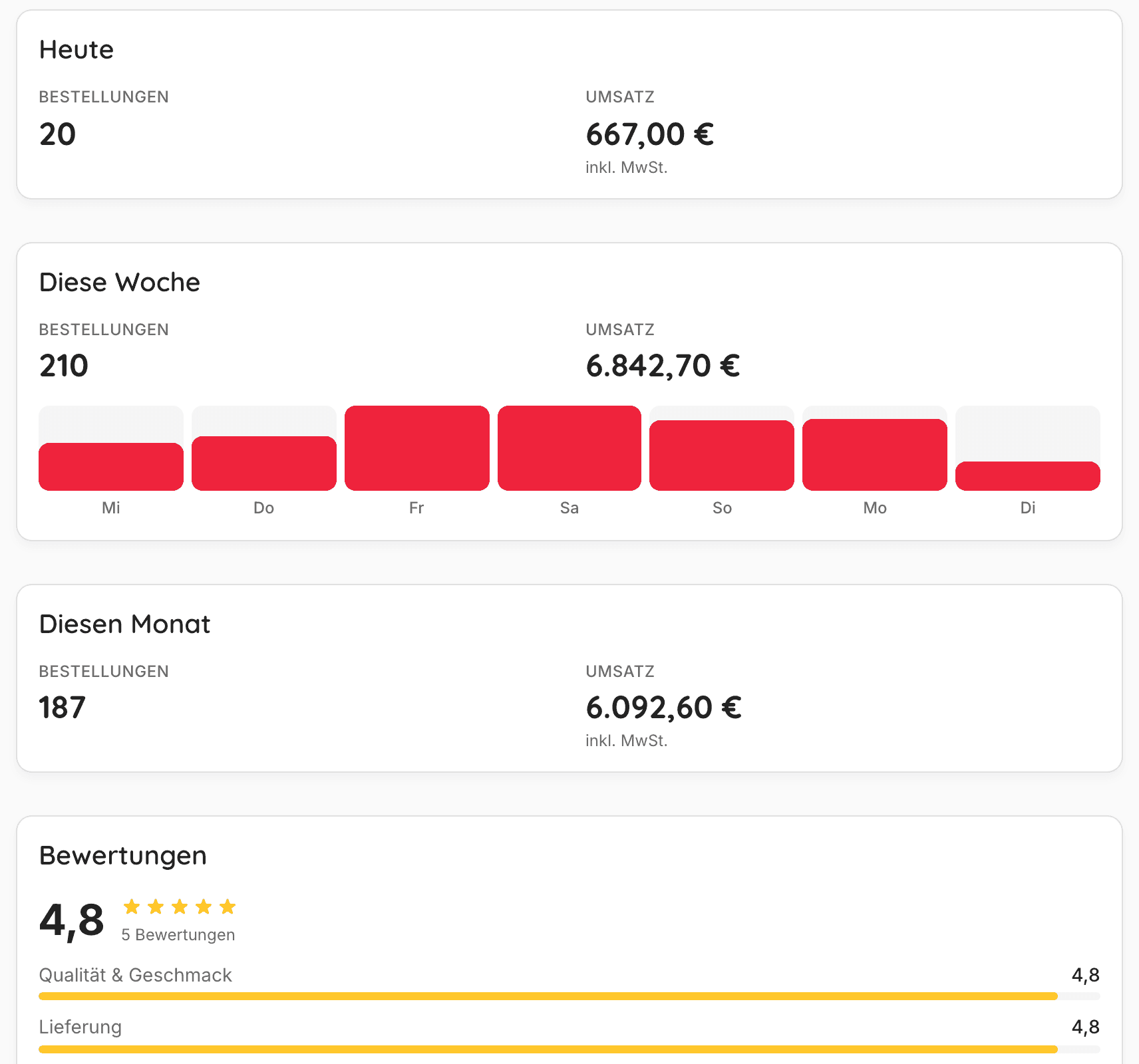Screen dimensions: 1139x1064
Task: Click the 'Sa' weekday label
Action: click(569, 508)
